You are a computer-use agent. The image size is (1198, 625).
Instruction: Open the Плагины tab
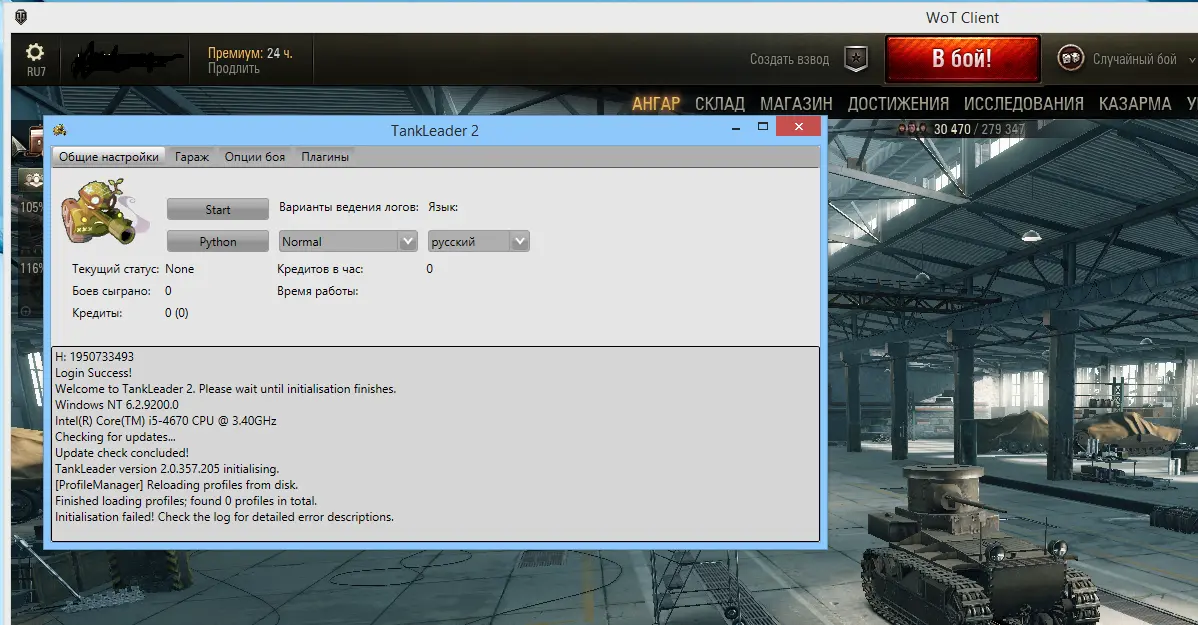pyautogui.click(x=325, y=157)
